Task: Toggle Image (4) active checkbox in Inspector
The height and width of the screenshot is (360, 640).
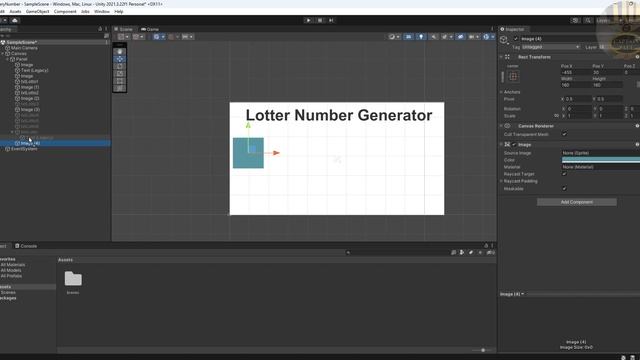Action: tap(516, 39)
